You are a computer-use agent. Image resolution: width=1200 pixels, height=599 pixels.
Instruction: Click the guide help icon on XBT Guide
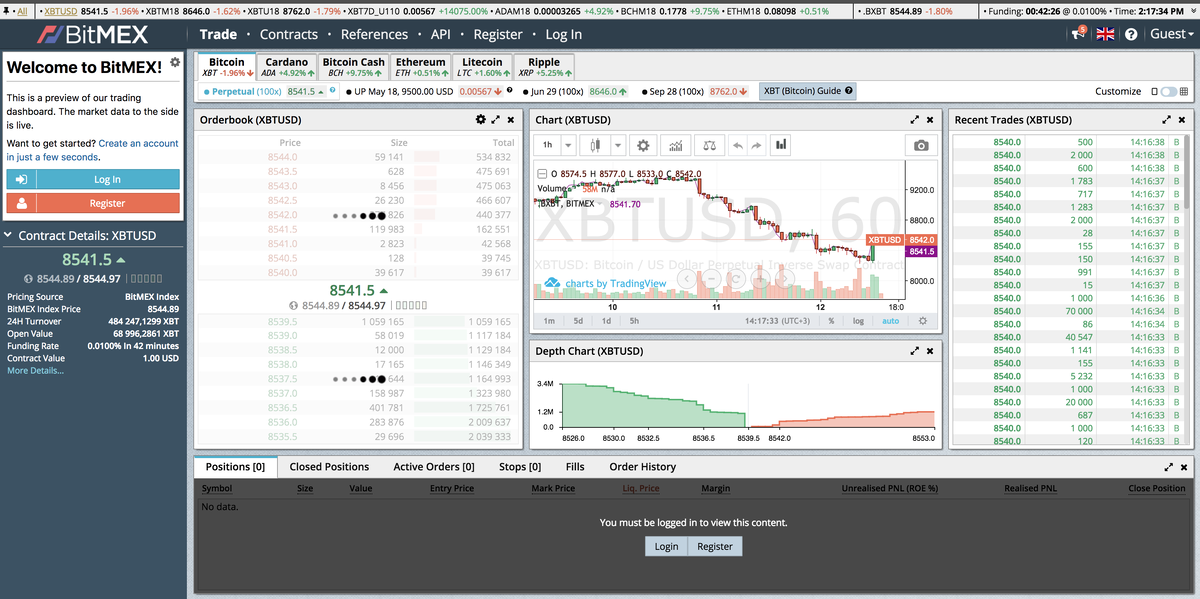(849, 91)
